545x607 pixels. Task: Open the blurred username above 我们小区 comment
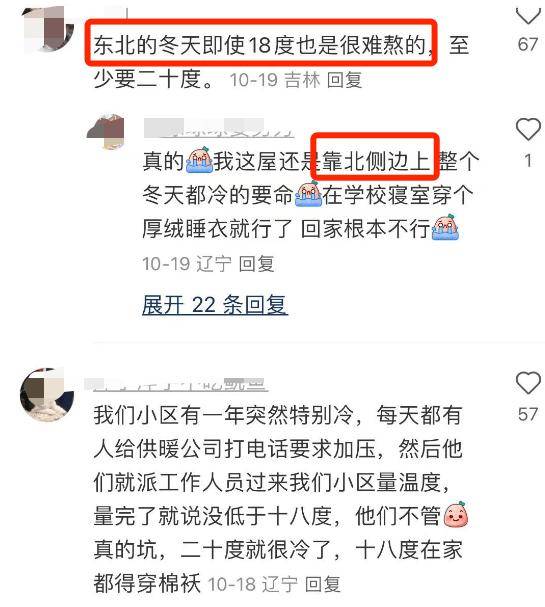(x=176, y=384)
